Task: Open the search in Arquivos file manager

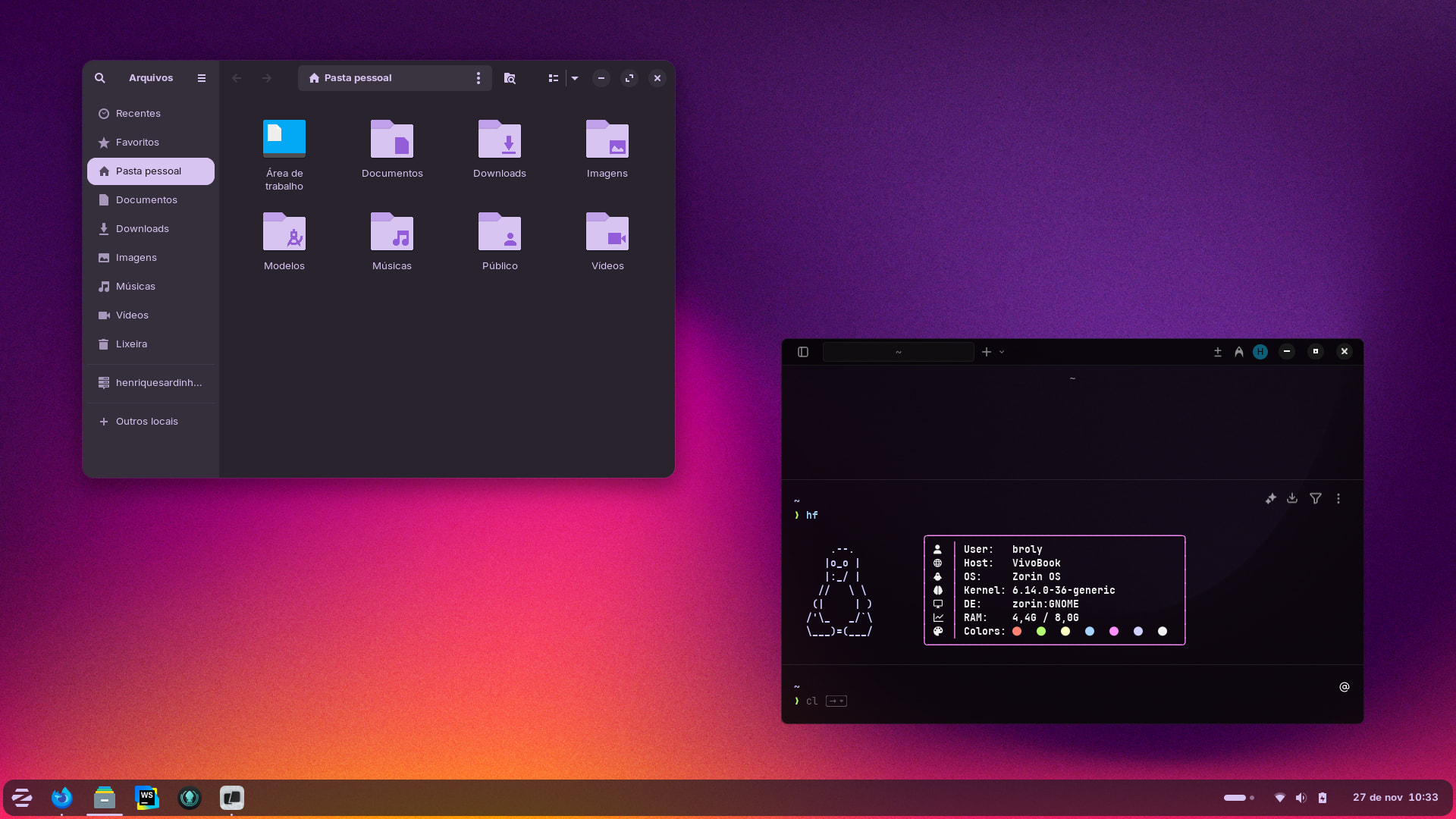Action: click(100, 78)
